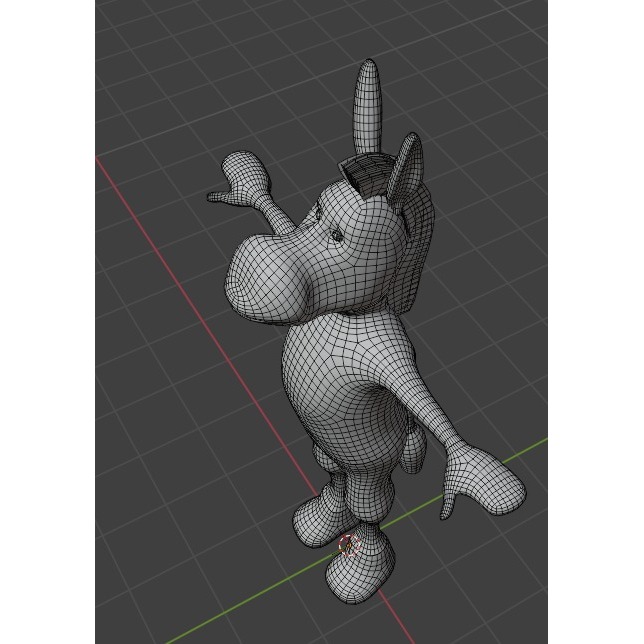Click the small tail behind the body
The image size is (644, 644).
(x=413, y=448)
